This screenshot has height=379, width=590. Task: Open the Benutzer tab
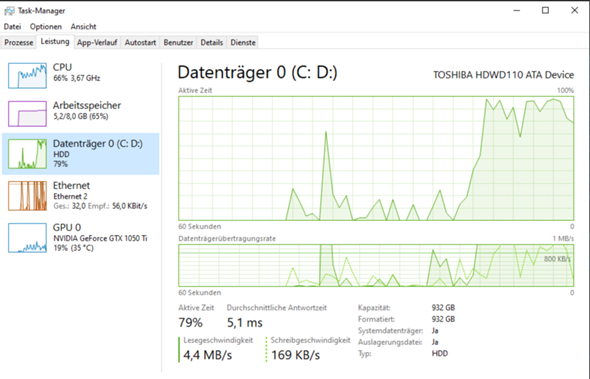coord(178,43)
